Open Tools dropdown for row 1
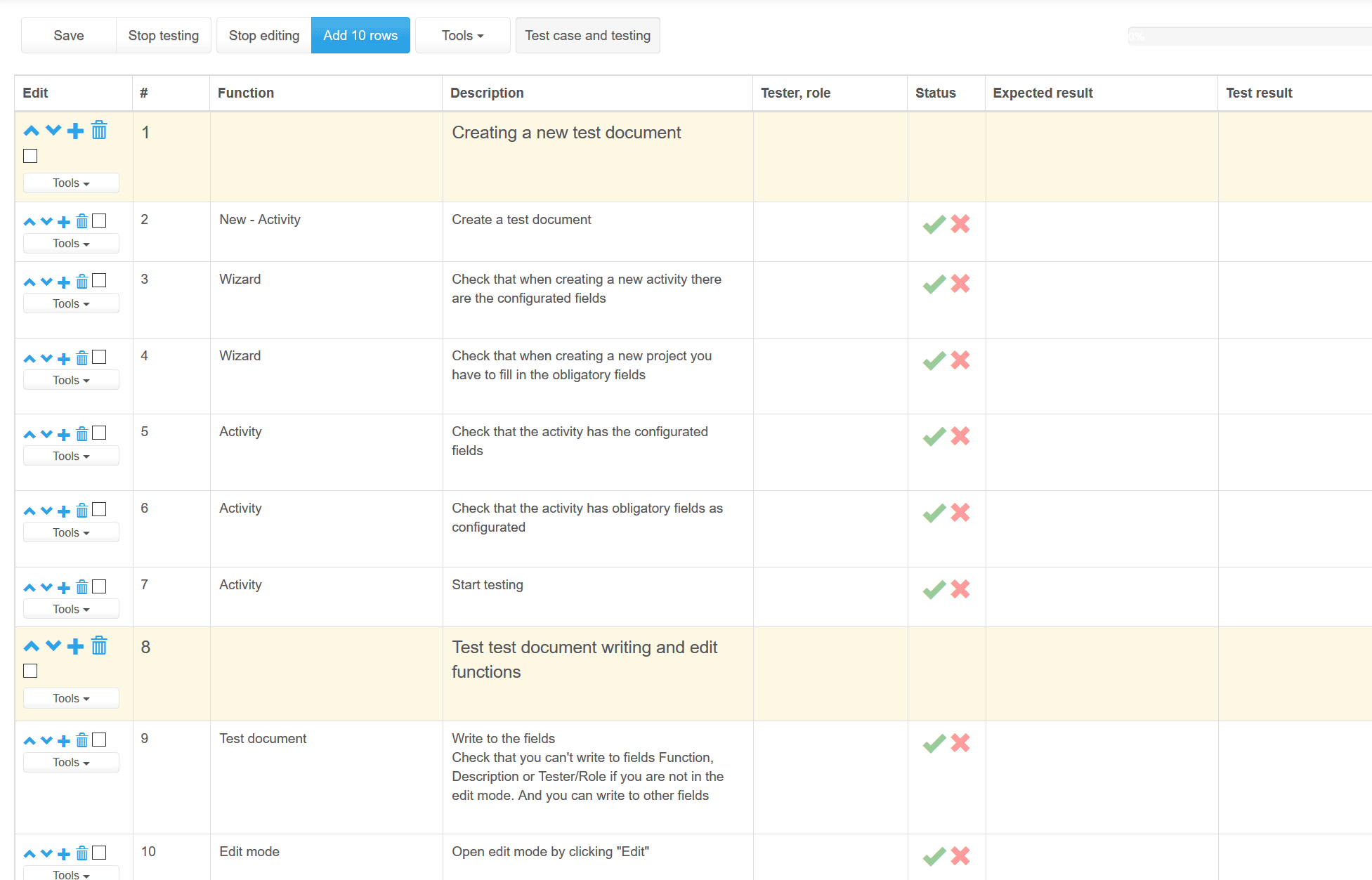The image size is (1372, 880). click(x=71, y=183)
